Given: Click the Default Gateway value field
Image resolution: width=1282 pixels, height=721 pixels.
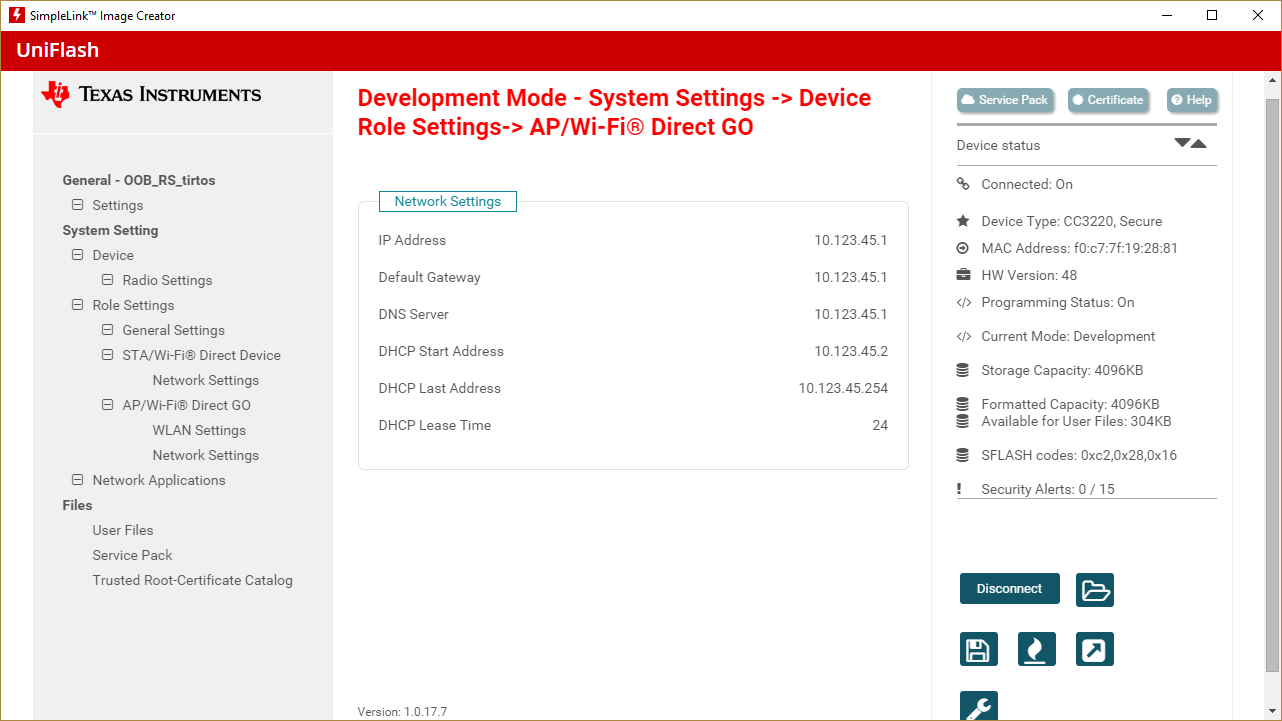Looking at the screenshot, I should (851, 277).
